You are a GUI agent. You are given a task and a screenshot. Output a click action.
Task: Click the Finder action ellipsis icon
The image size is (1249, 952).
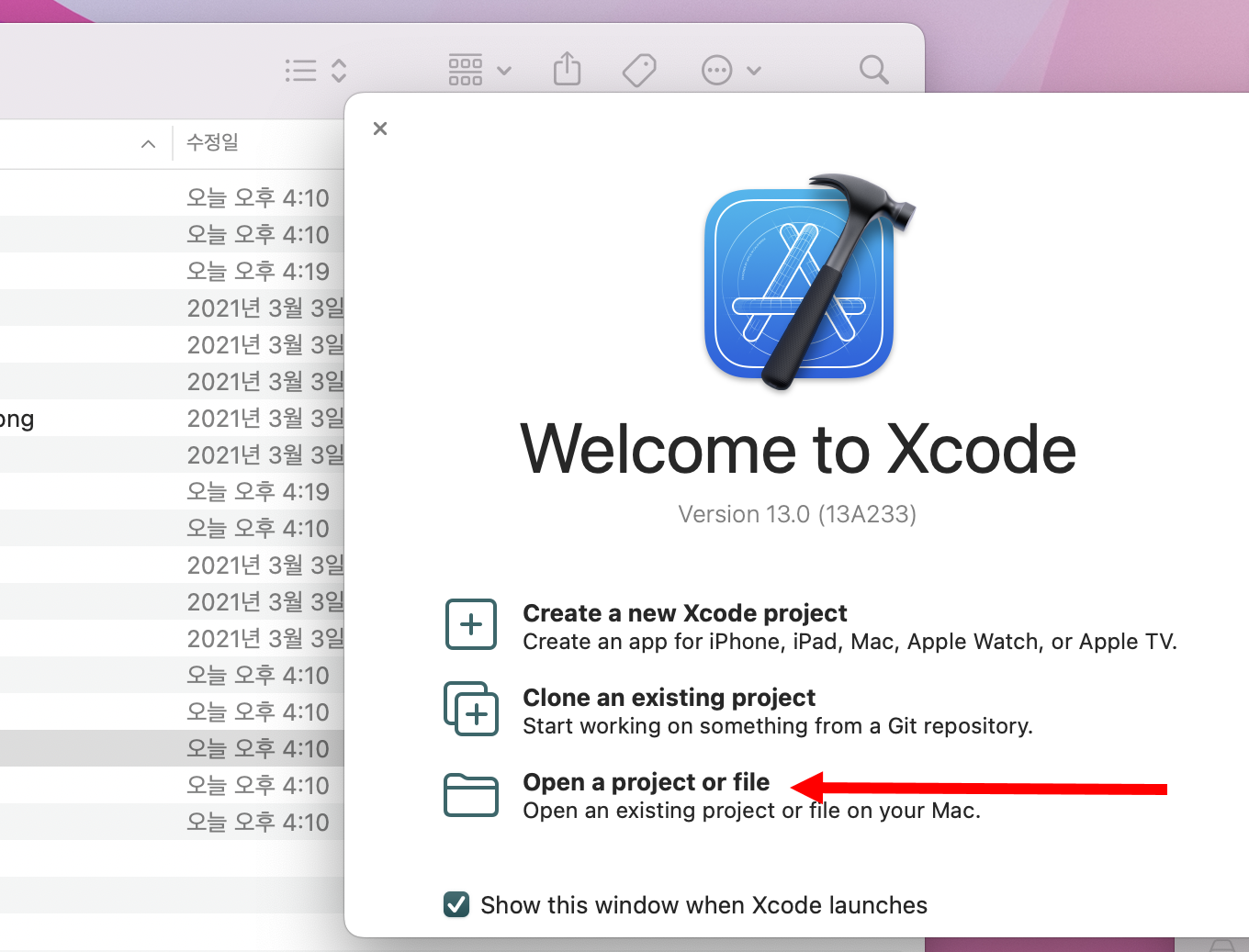pyautogui.click(x=716, y=71)
